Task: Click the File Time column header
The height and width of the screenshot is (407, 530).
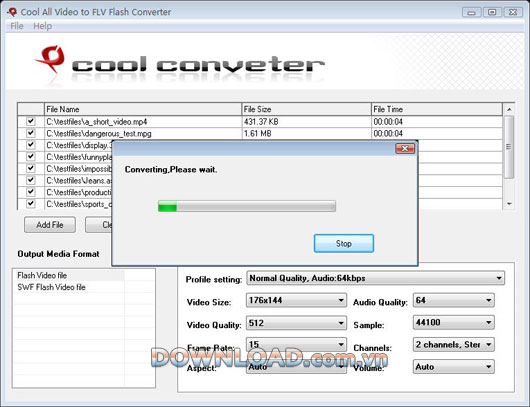Action: click(437, 109)
